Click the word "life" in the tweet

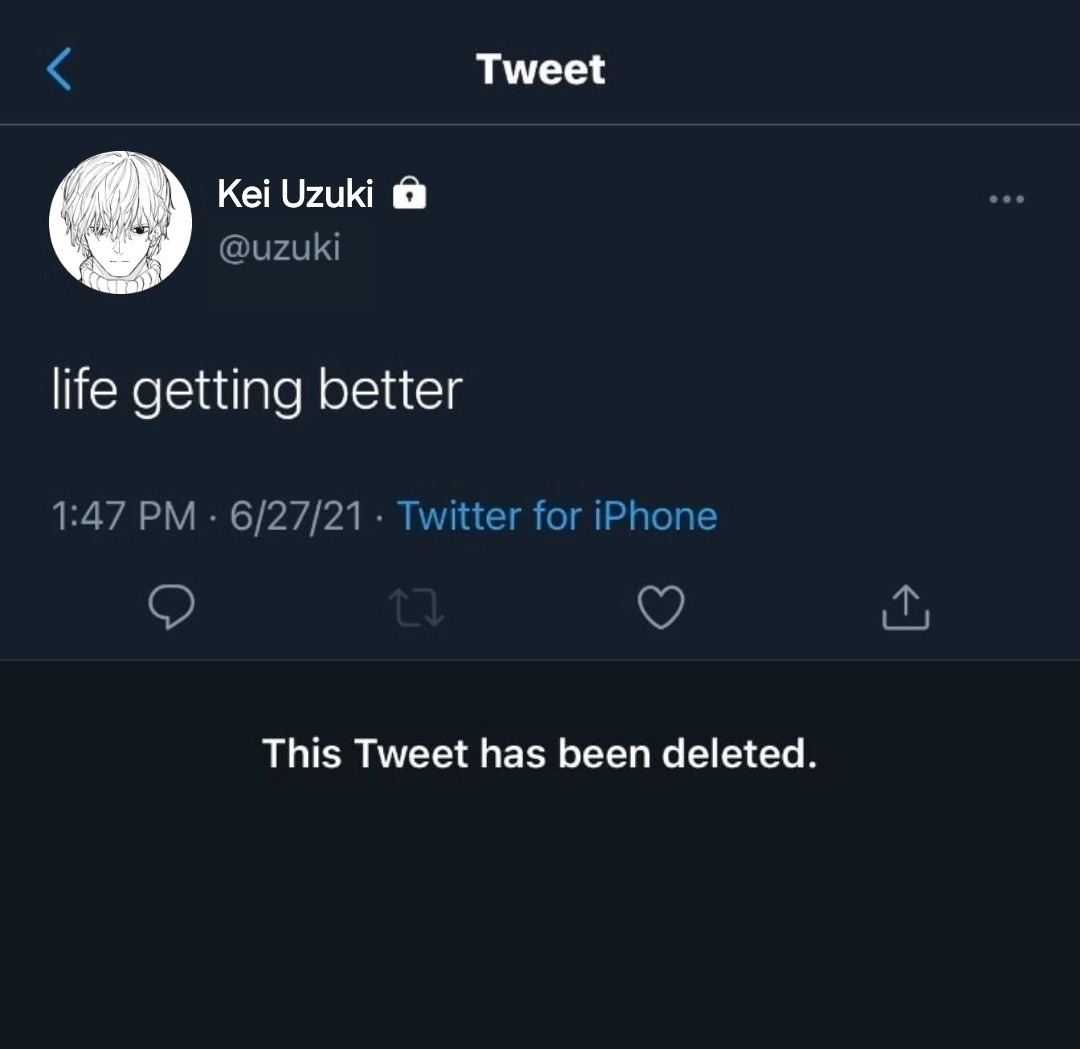[x=84, y=389]
